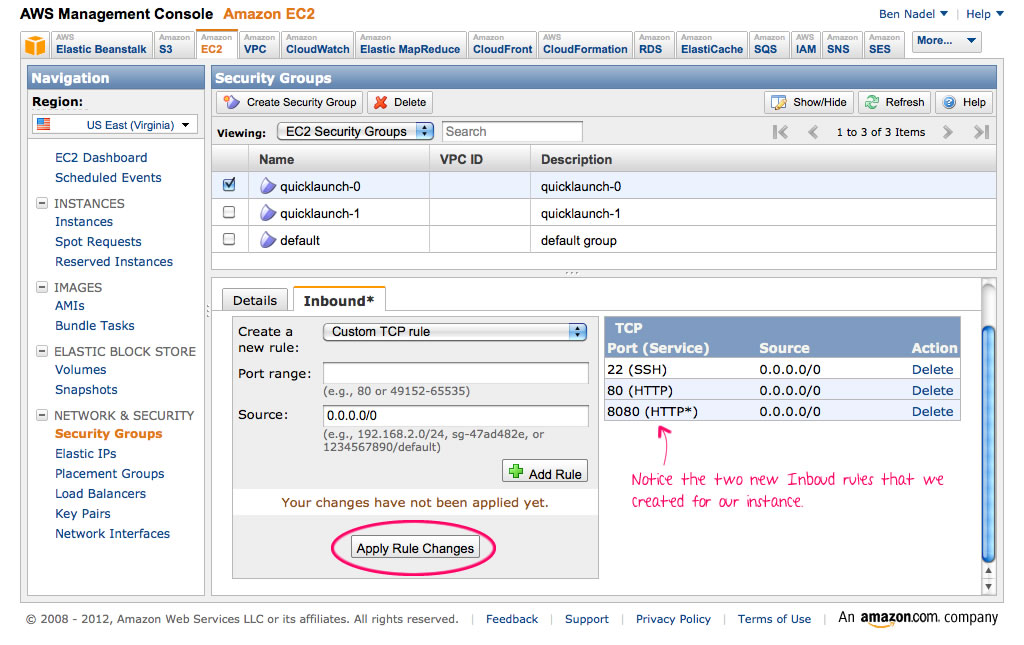Check the default security group checkbox

(x=229, y=239)
